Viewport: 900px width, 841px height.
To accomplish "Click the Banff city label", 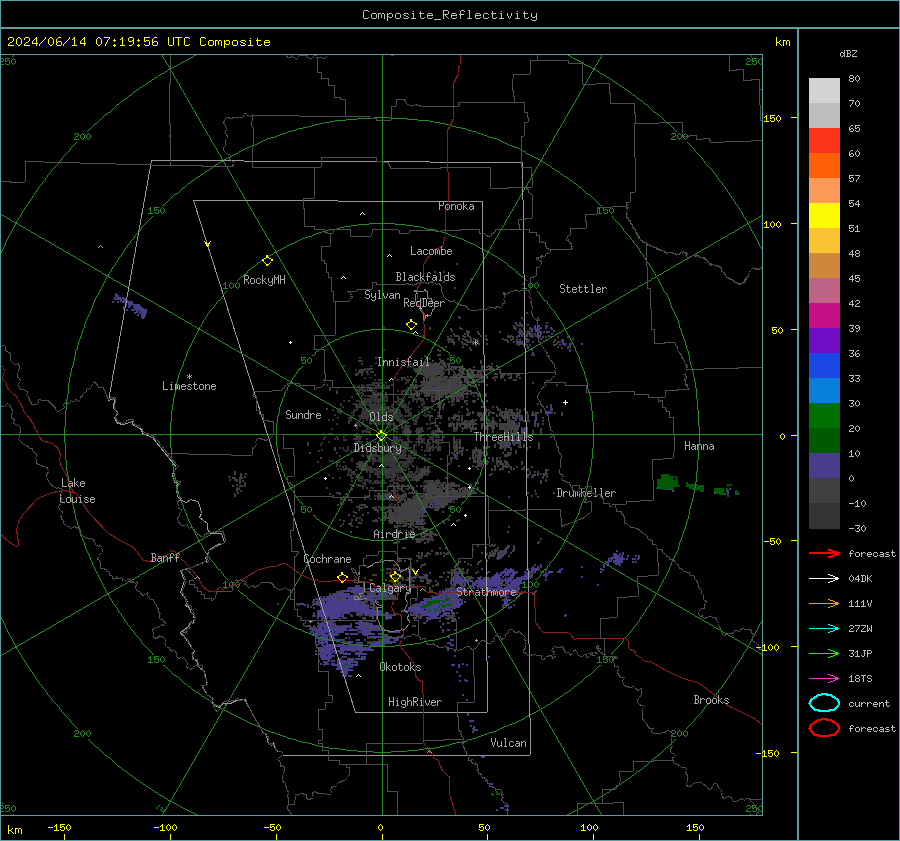I will (165, 558).
